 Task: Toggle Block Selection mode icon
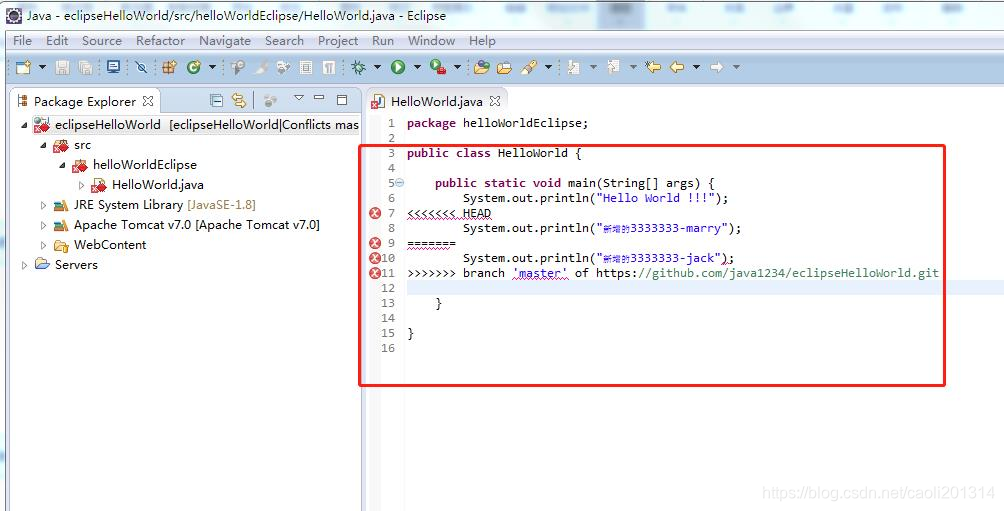306,67
